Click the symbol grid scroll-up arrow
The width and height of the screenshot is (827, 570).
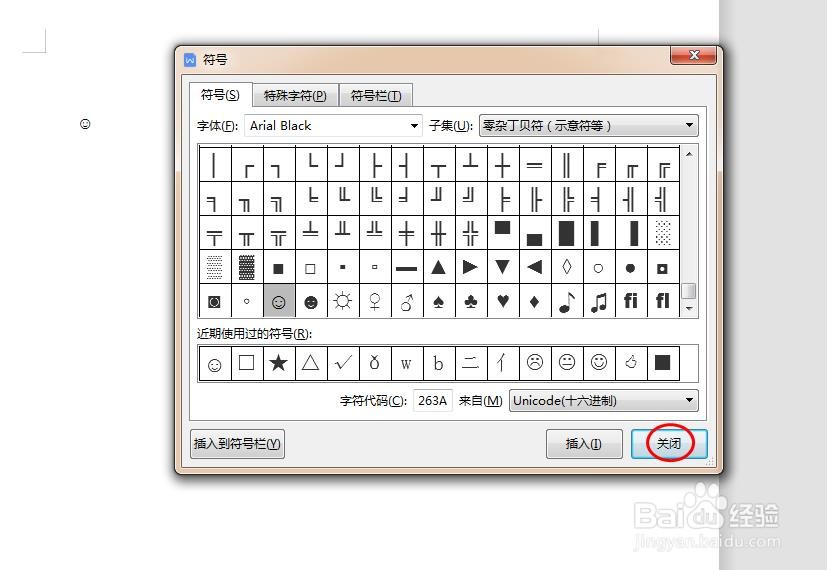689,154
